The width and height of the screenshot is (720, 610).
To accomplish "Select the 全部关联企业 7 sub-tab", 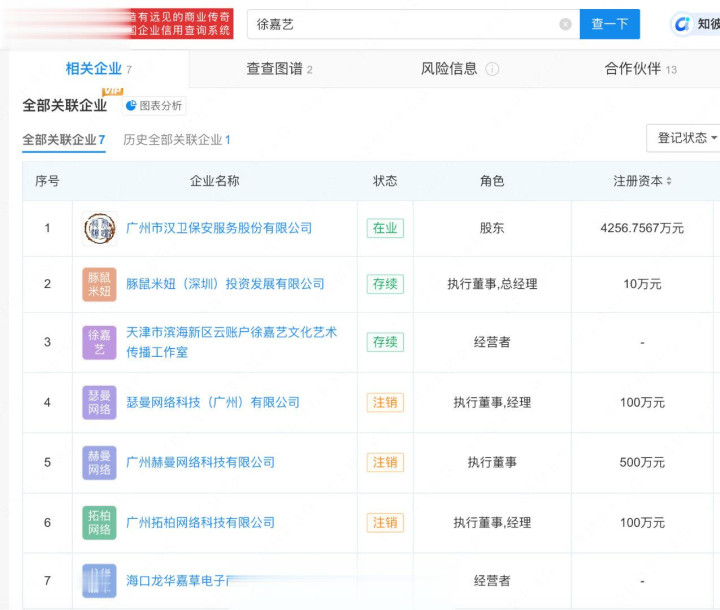I will (64, 140).
